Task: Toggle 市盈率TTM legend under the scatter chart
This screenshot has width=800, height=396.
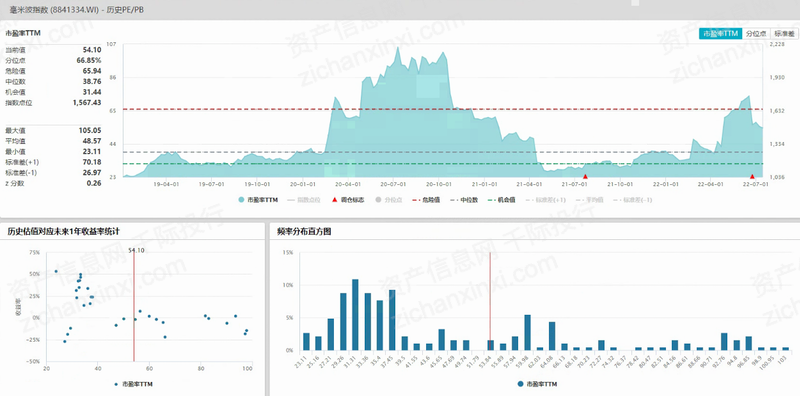Action: point(134,383)
